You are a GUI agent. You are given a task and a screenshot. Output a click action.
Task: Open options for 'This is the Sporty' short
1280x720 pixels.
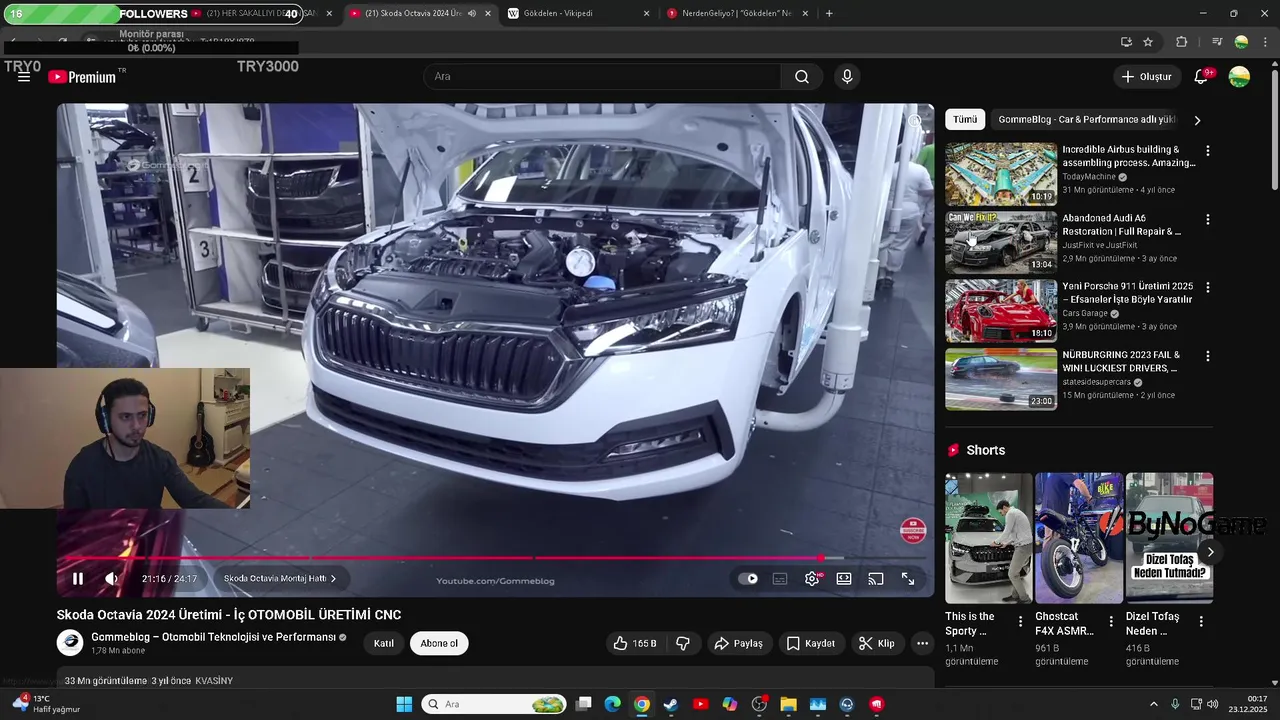point(1020,622)
